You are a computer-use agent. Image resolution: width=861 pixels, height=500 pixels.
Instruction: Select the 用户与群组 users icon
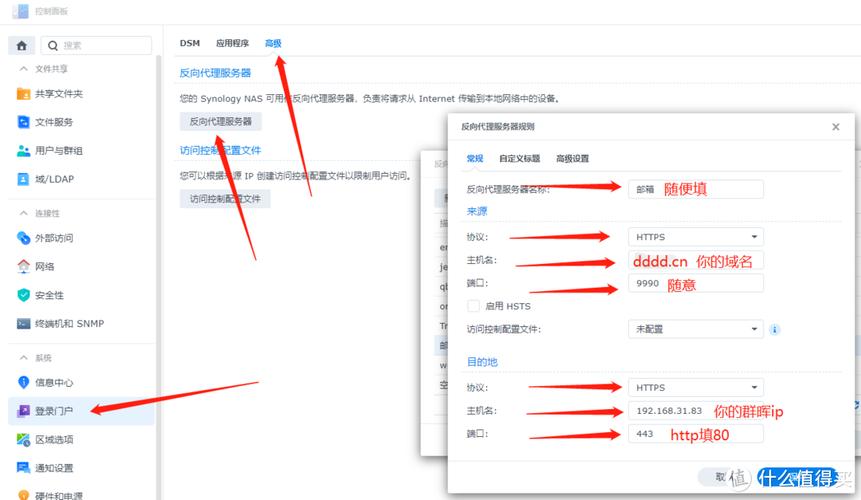pyautogui.click(x=24, y=151)
